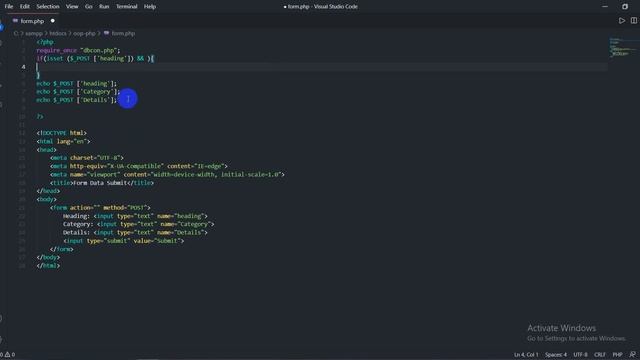Screen dimensions: 640x360
Task: Click the if(isset ($_POST ['heading']) line
Action: [x=95, y=58]
